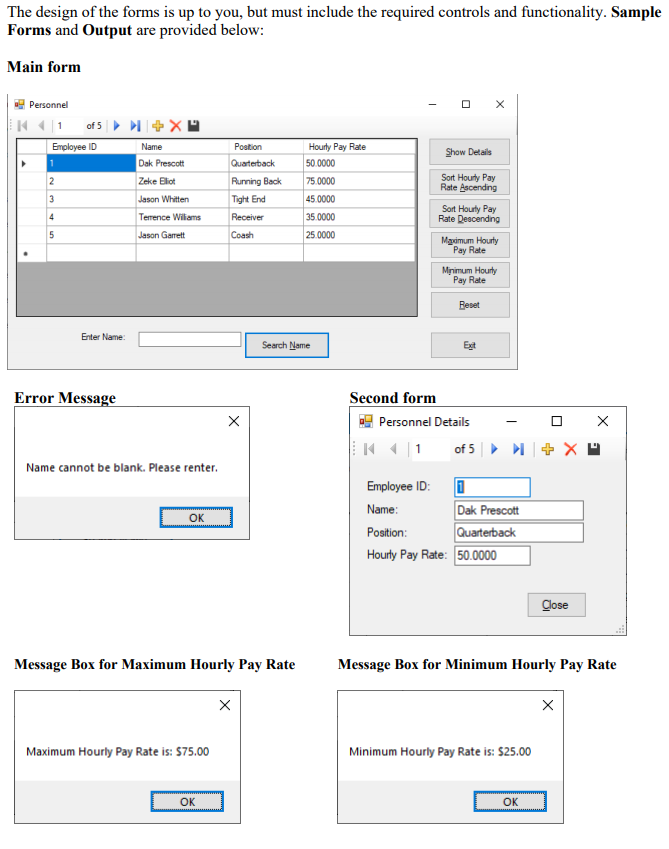Click the Enter Name text field
Viewport: 669px width, 849px height.
(189, 339)
